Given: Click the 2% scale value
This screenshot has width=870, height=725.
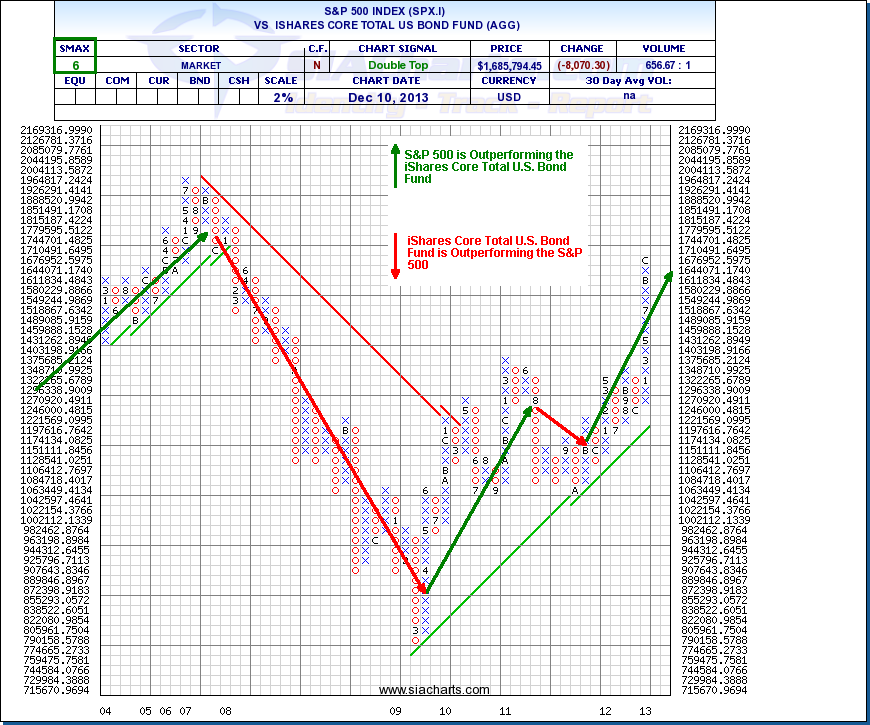Looking at the screenshot, I should coord(281,97).
